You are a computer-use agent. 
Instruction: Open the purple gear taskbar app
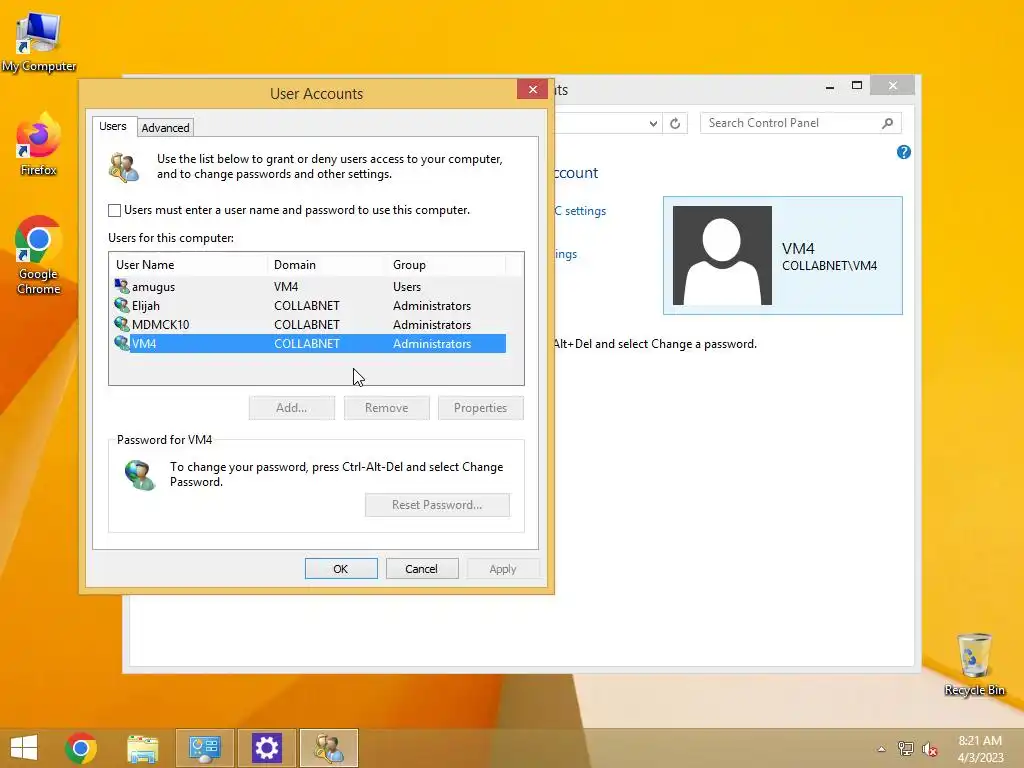(266, 748)
